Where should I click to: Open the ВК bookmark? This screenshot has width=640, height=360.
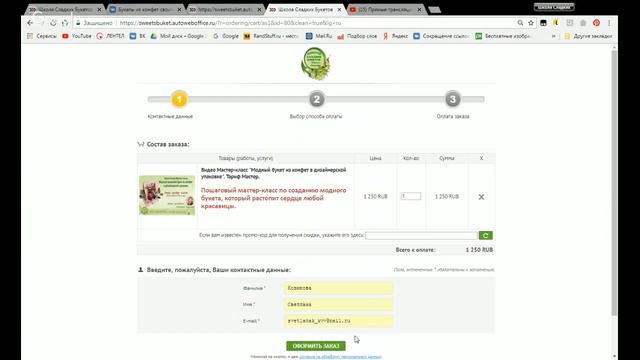pyautogui.click(x=138, y=36)
